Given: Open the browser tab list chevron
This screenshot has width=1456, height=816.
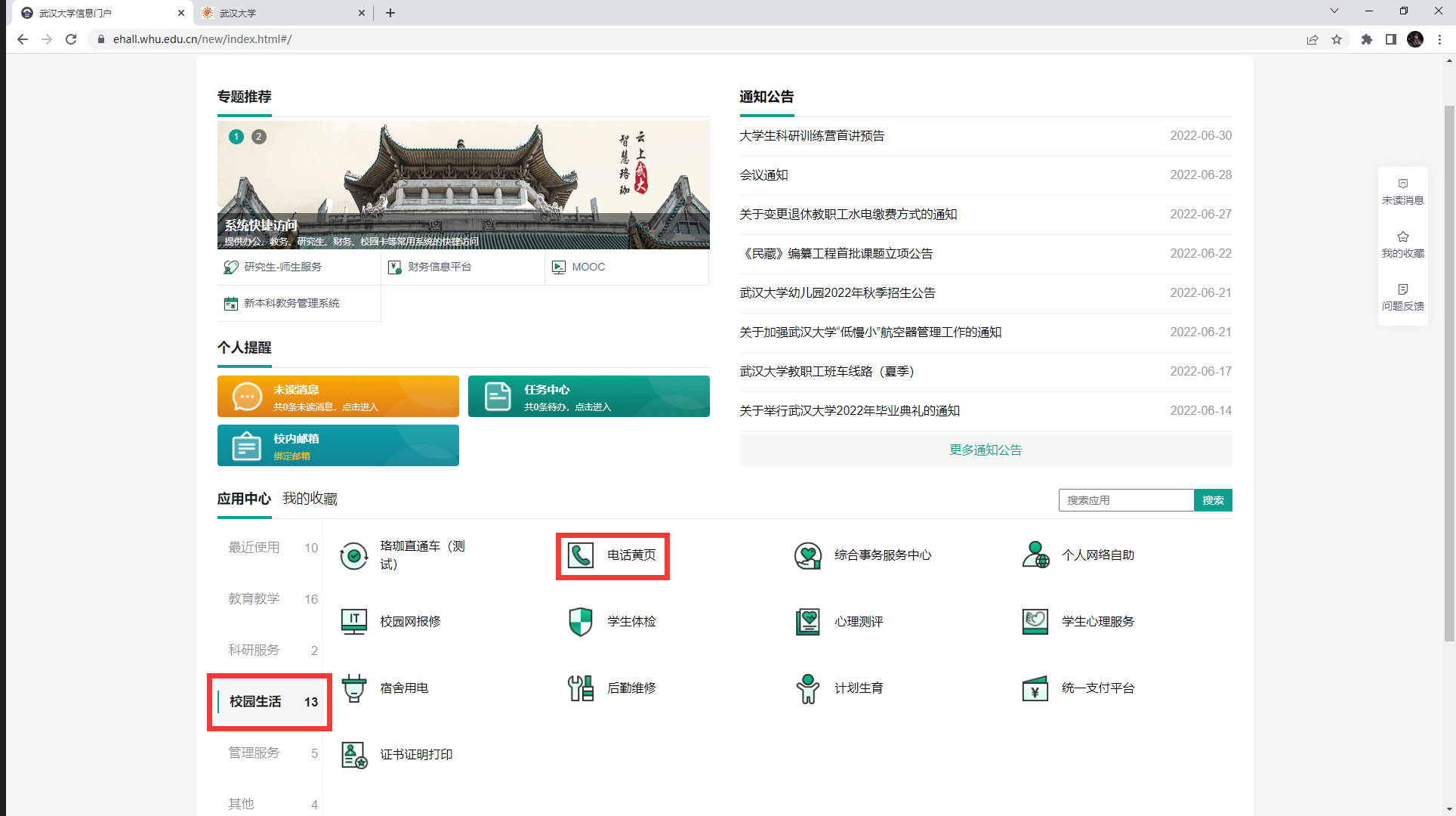Looking at the screenshot, I should [1334, 11].
